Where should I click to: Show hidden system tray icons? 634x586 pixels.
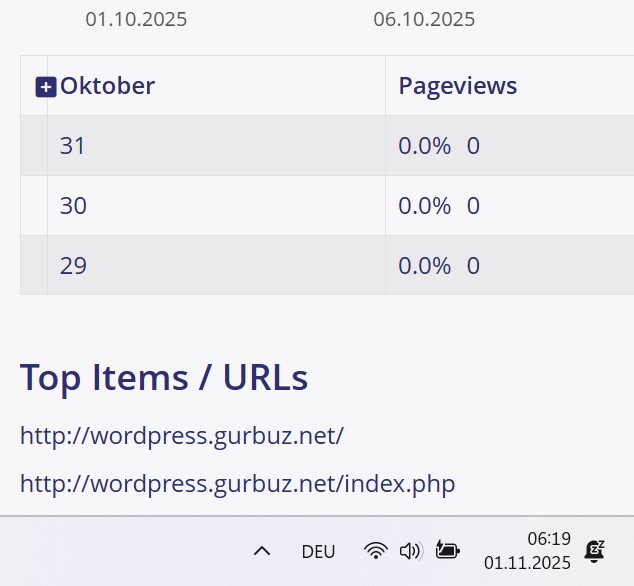(x=262, y=551)
